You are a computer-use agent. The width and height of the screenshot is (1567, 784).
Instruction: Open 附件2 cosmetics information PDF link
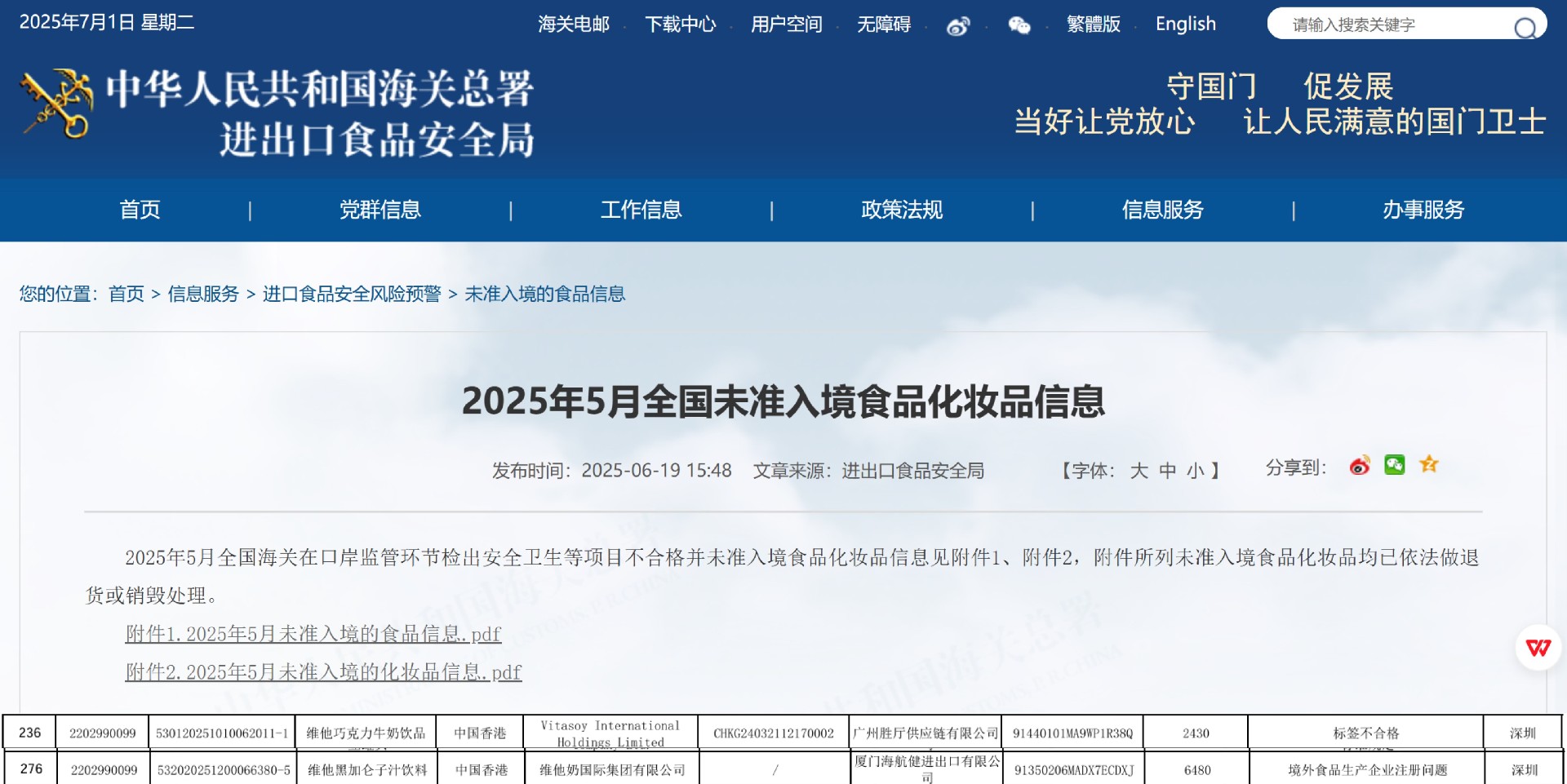click(323, 672)
